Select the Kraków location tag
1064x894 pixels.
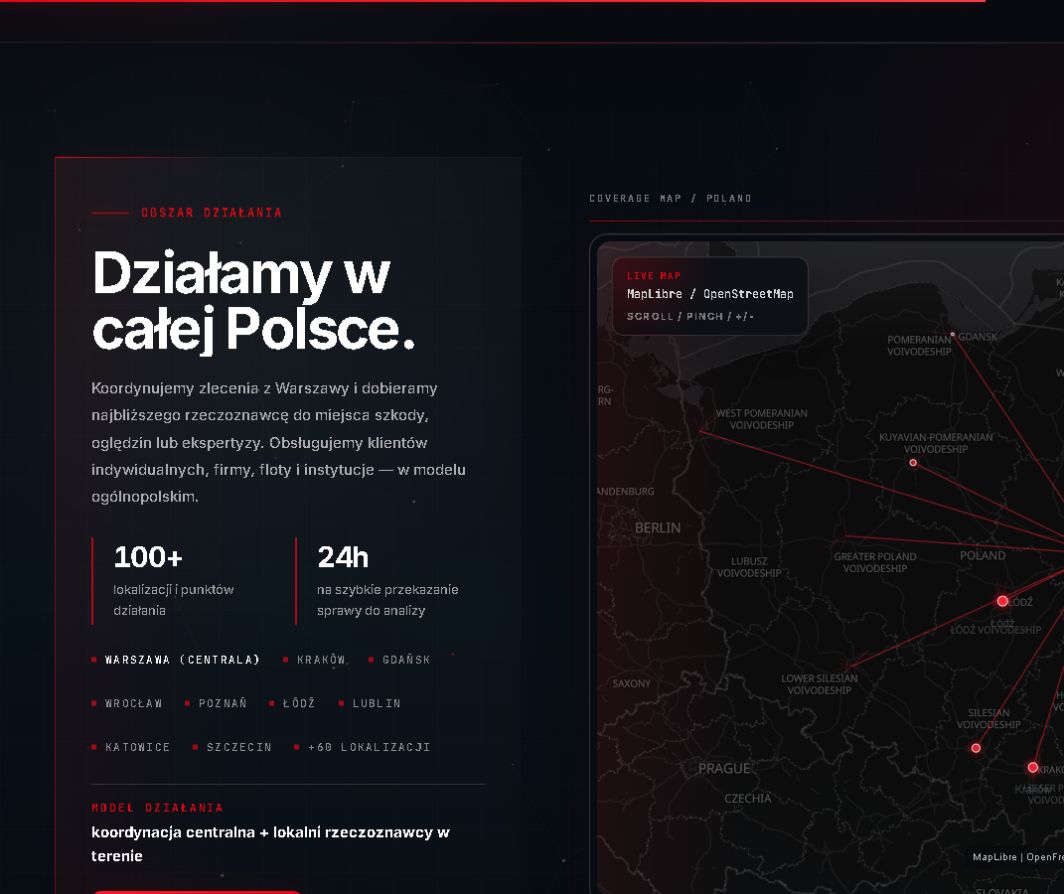click(x=314, y=660)
